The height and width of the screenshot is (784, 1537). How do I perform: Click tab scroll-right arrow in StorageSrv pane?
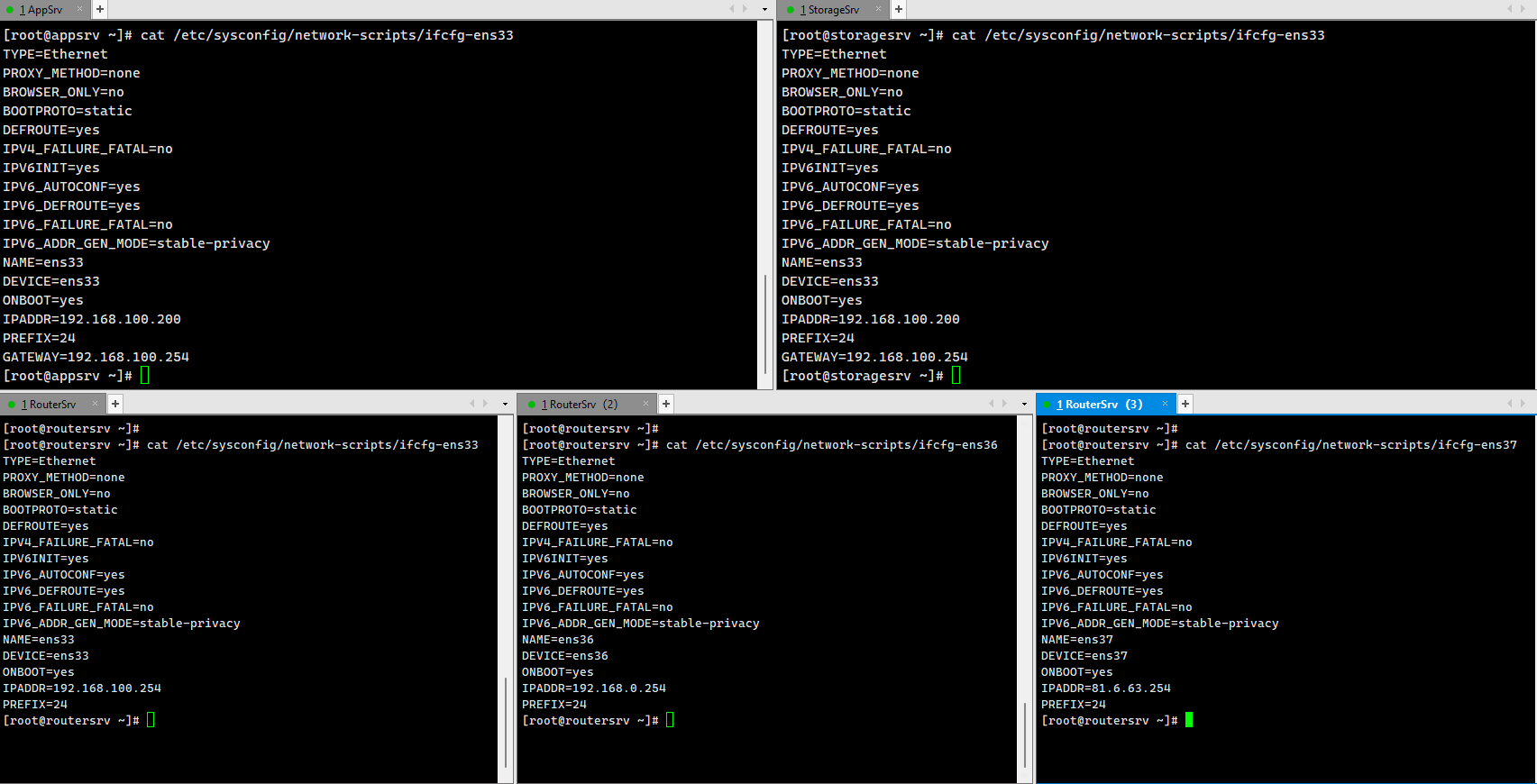tap(1523, 9)
